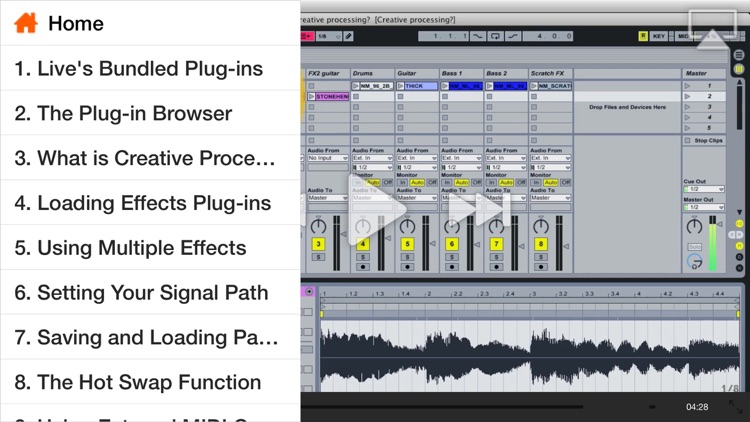
Task: Toggle the KEY map mode button
Action: 659,36
